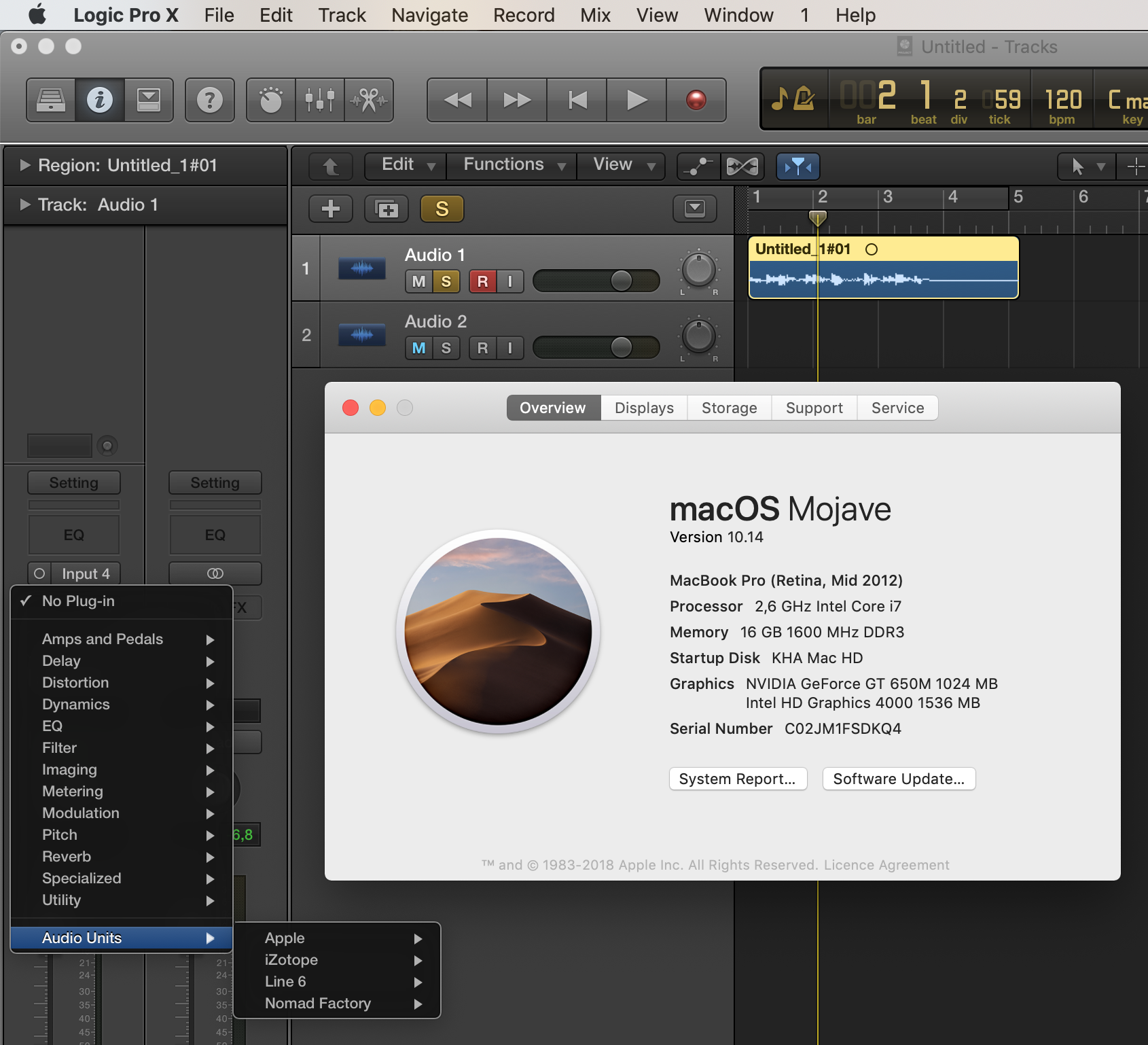This screenshot has width=1148, height=1045.
Task: Mute the Audio 1 track
Action: click(418, 281)
